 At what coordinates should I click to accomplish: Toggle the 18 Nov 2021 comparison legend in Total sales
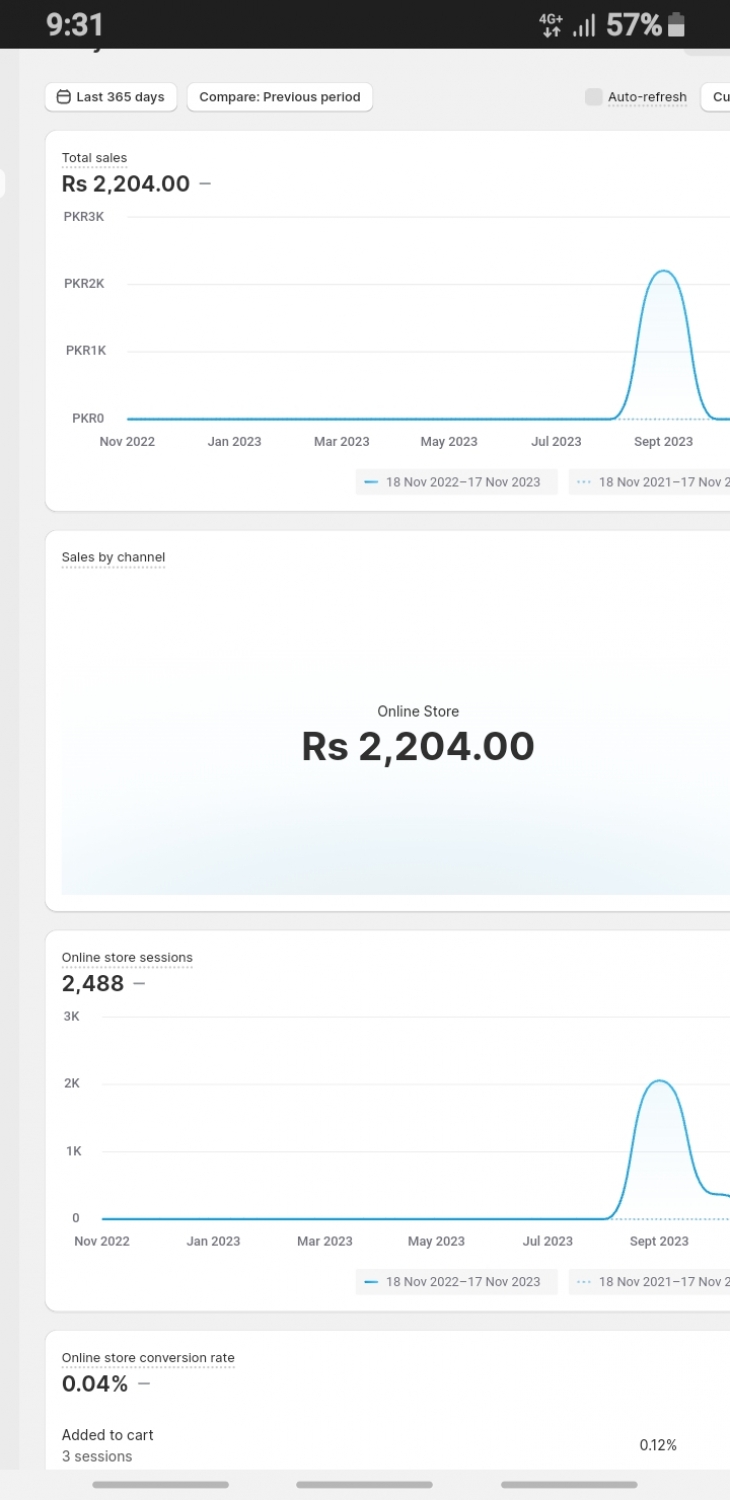point(650,482)
